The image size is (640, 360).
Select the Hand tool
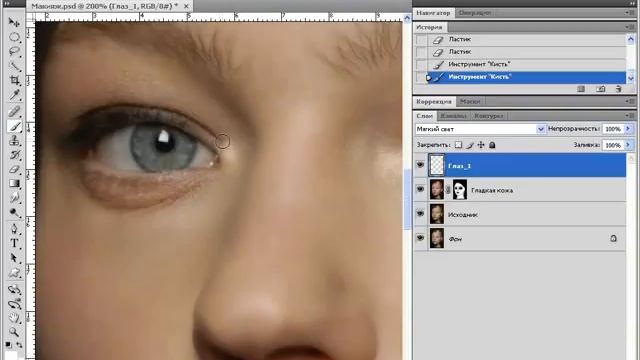14,318
